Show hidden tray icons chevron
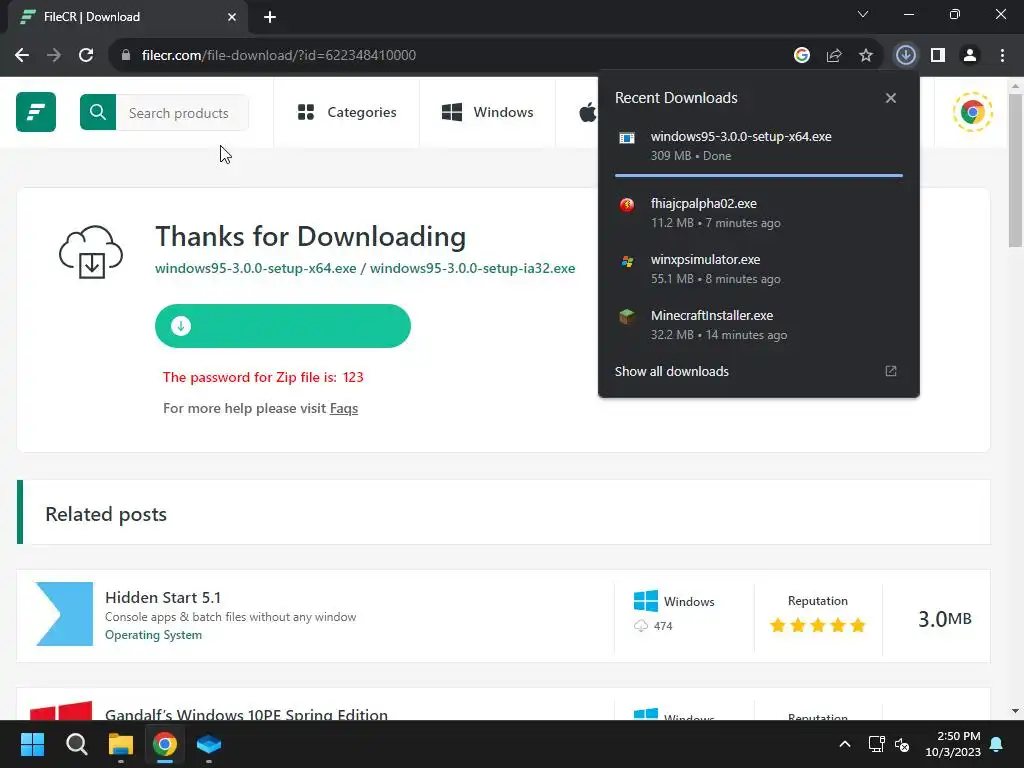This screenshot has width=1024, height=768. pyautogui.click(x=844, y=744)
